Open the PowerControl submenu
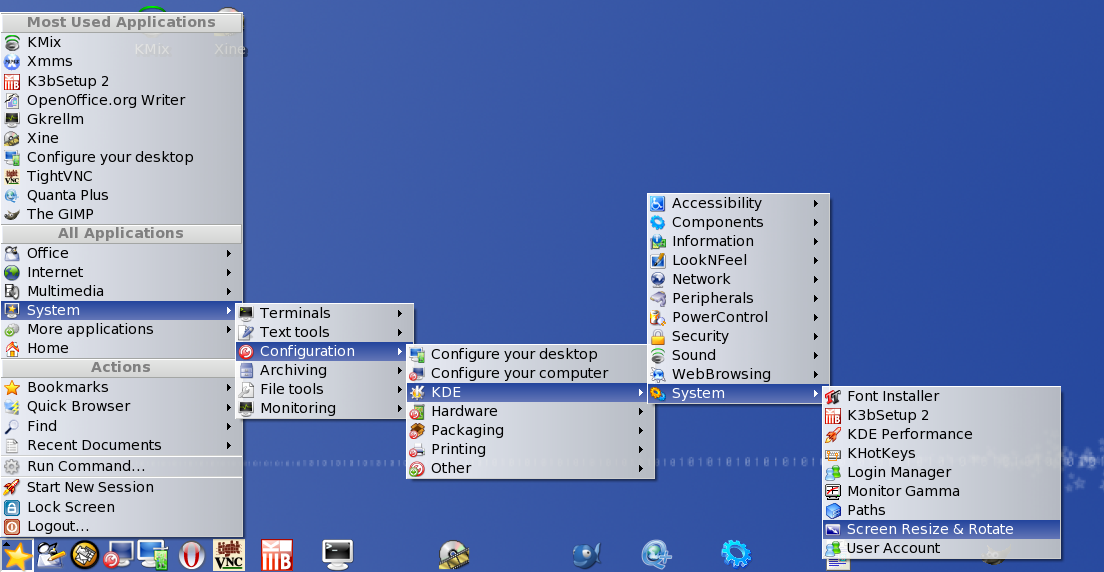 pyautogui.click(x=738, y=317)
